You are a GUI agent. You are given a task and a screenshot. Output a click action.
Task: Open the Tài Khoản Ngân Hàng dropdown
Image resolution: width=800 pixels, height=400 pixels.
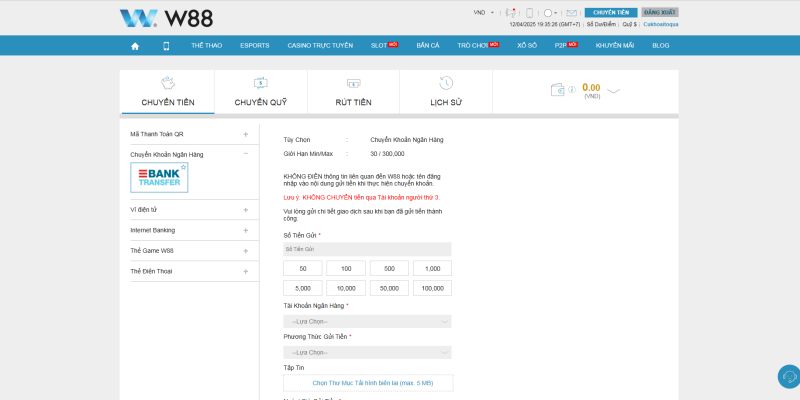[x=367, y=321]
